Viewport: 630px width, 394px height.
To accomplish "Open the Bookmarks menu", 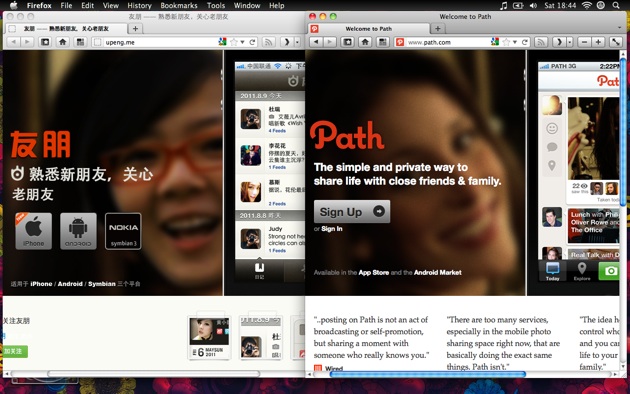I will (179, 6).
